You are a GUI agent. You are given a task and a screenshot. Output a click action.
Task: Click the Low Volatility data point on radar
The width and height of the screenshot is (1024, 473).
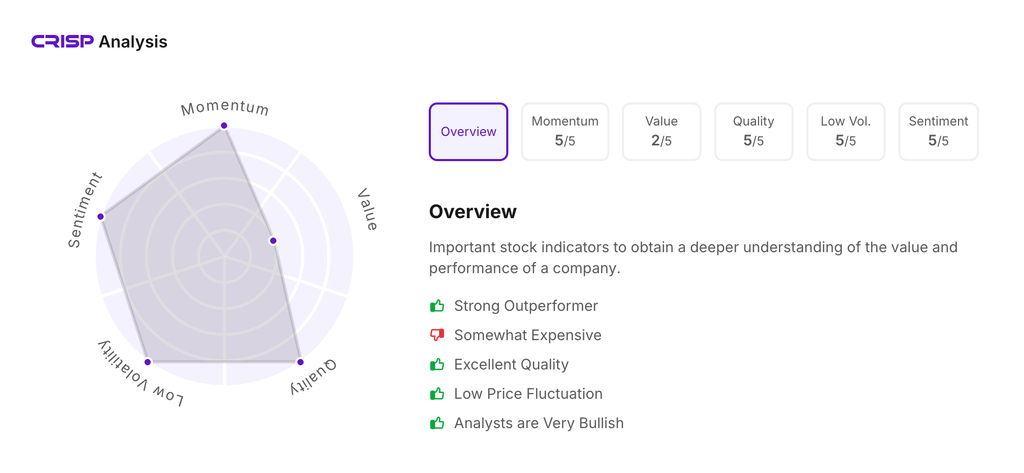(148, 362)
